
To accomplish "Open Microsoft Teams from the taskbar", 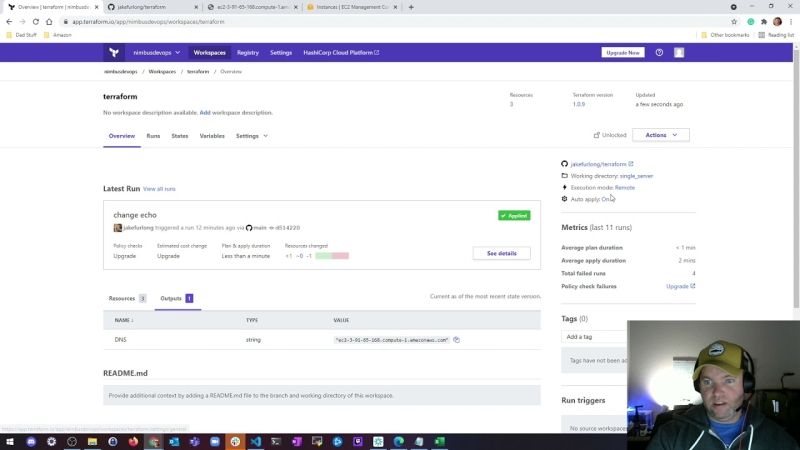I will [194, 441].
